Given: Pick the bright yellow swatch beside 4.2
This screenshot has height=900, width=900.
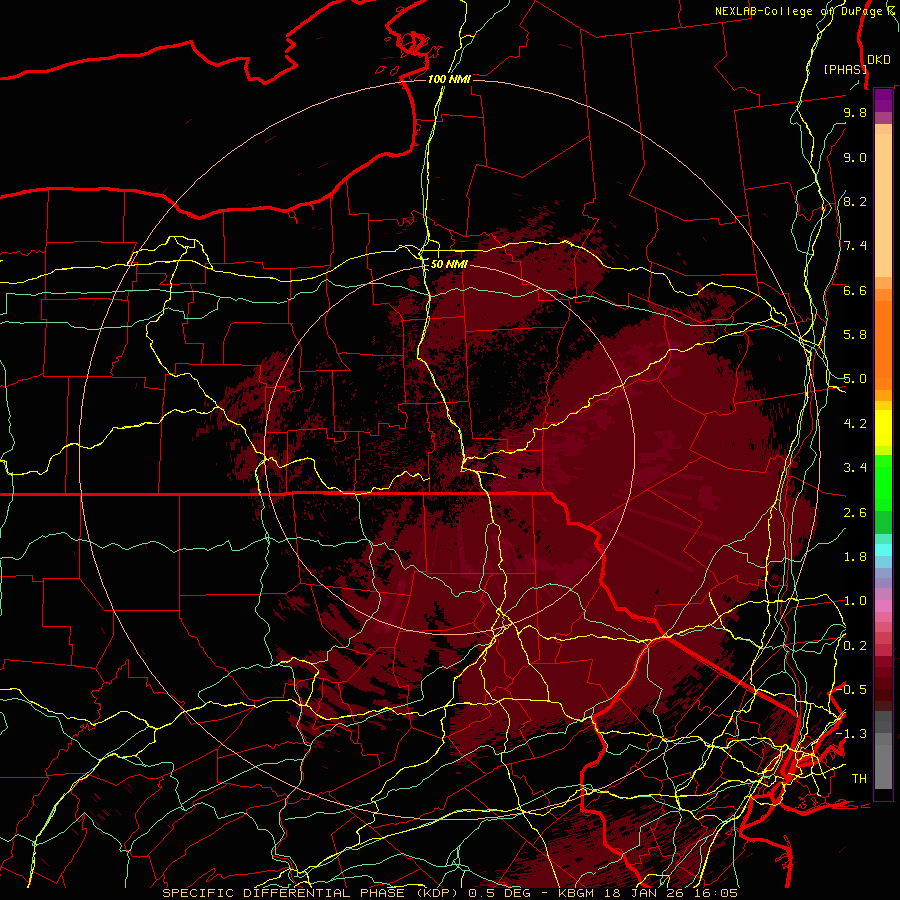Looking at the screenshot, I should (883, 428).
